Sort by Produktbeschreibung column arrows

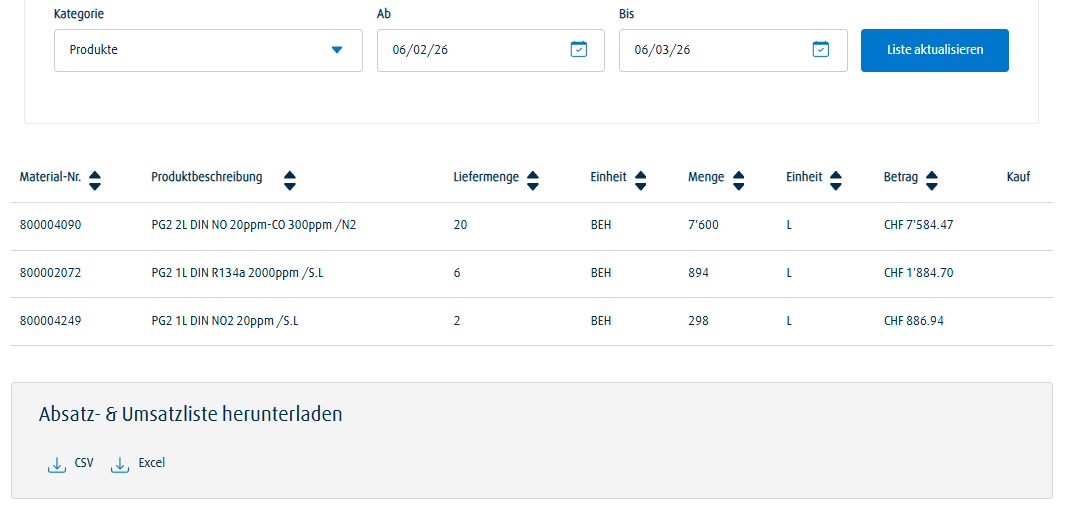(290, 180)
